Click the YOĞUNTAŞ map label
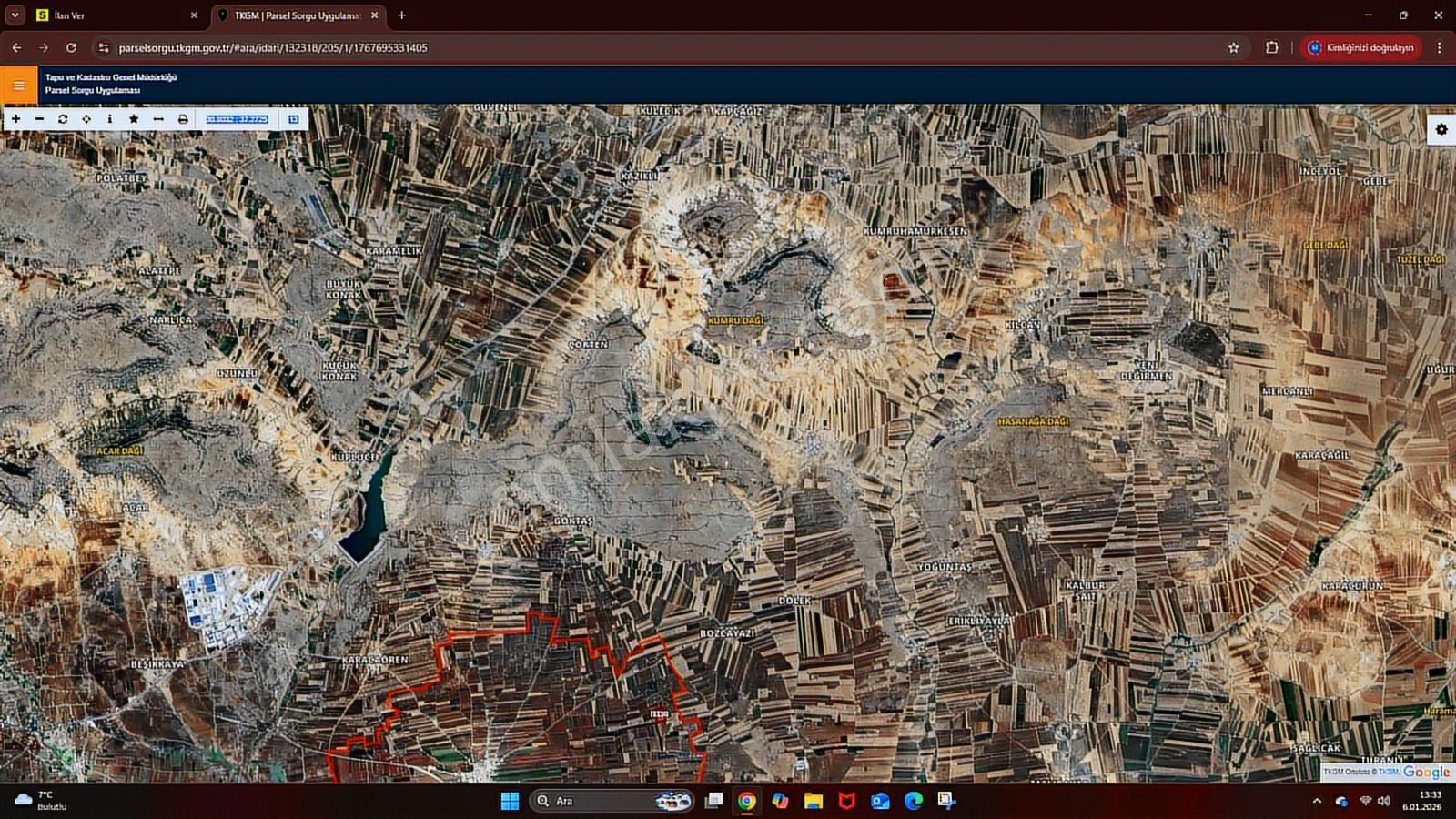 click(x=944, y=566)
